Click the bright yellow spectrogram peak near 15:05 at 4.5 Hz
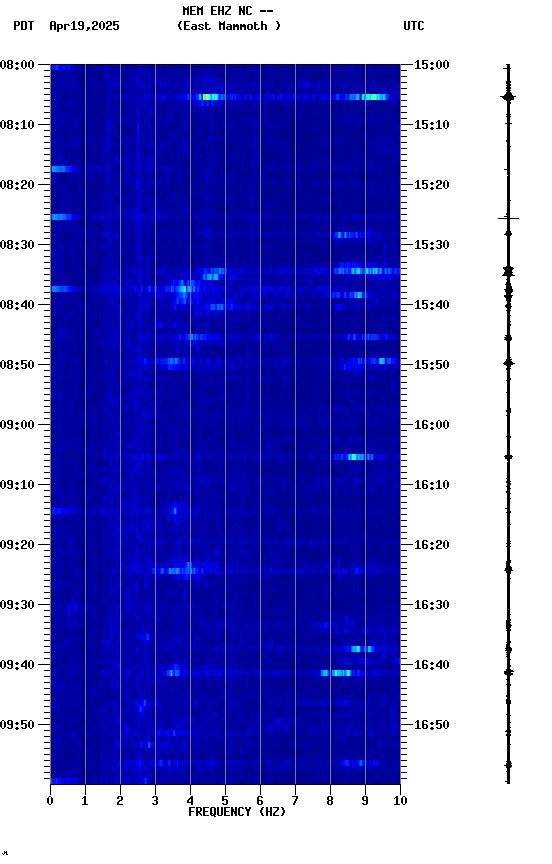 (x=208, y=97)
